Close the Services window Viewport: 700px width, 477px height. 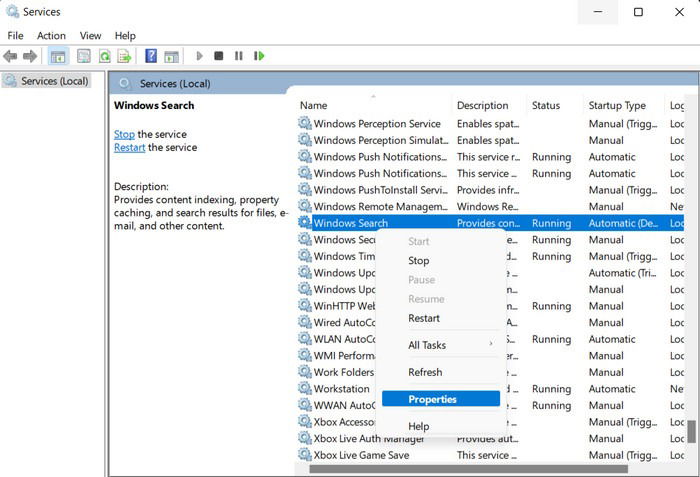tap(679, 12)
